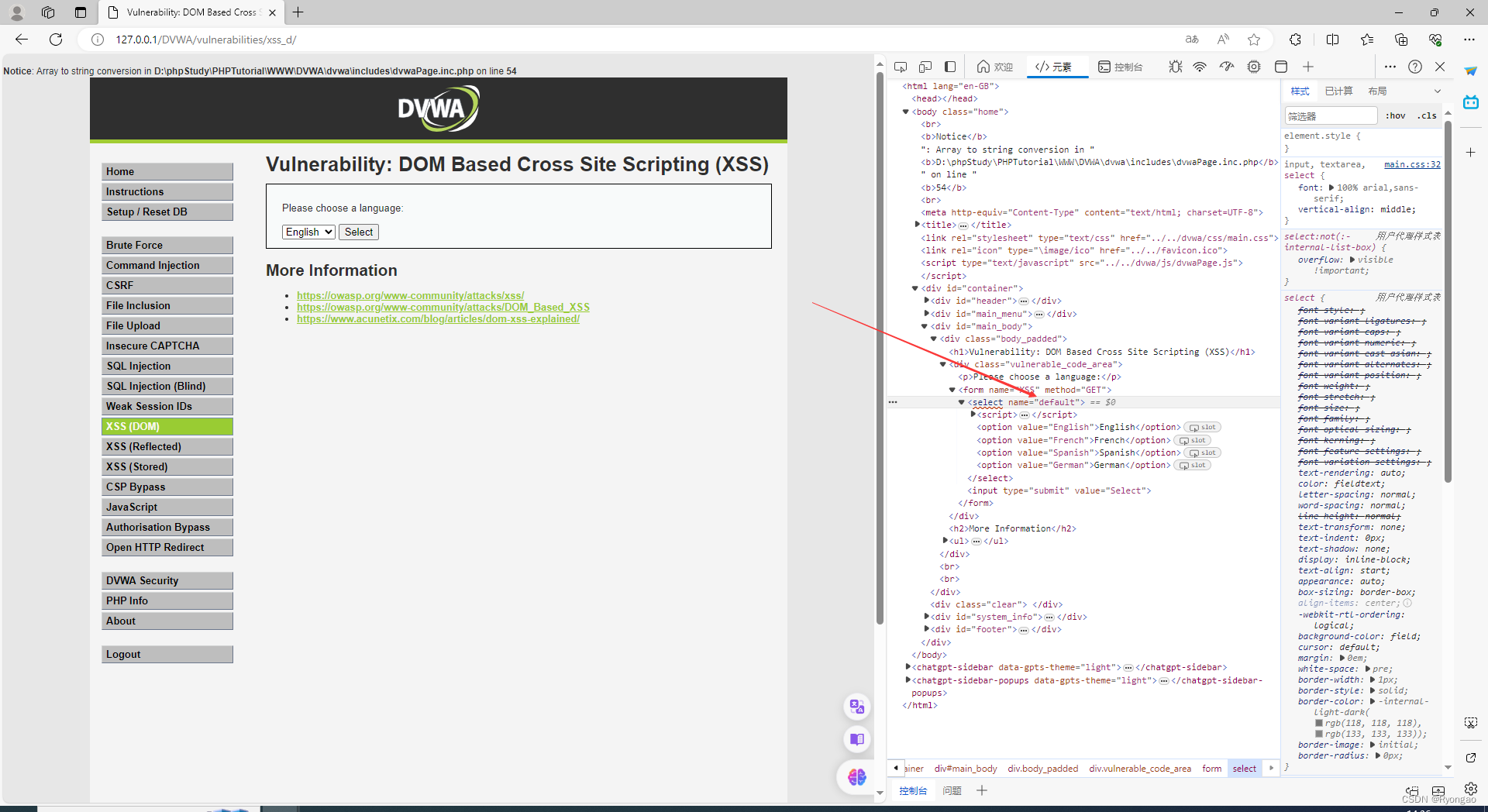This screenshot has width=1488, height=812.
Task: Open SQL Injection menu item
Action: pyautogui.click(x=167, y=366)
